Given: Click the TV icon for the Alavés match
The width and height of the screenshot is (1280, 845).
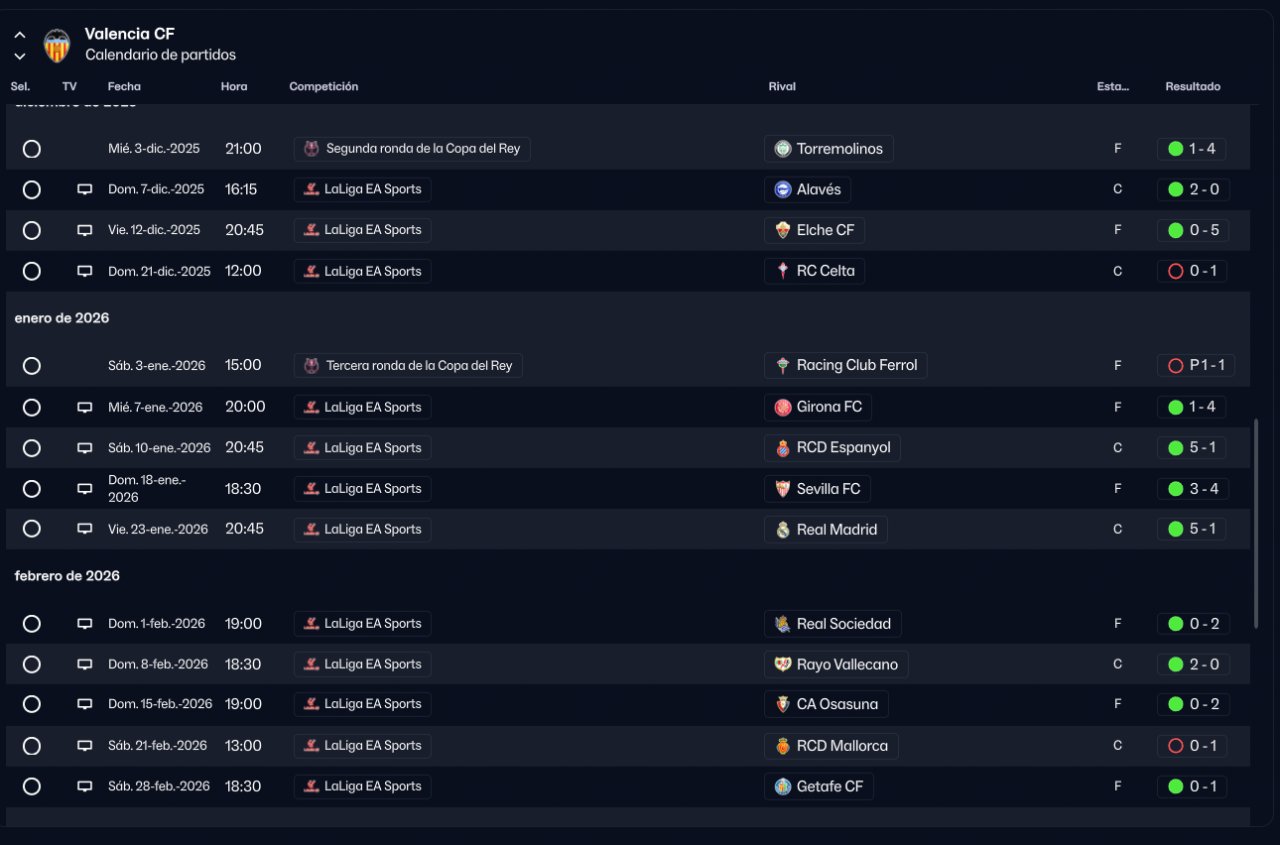Looking at the screenshot, I should 85,190.
